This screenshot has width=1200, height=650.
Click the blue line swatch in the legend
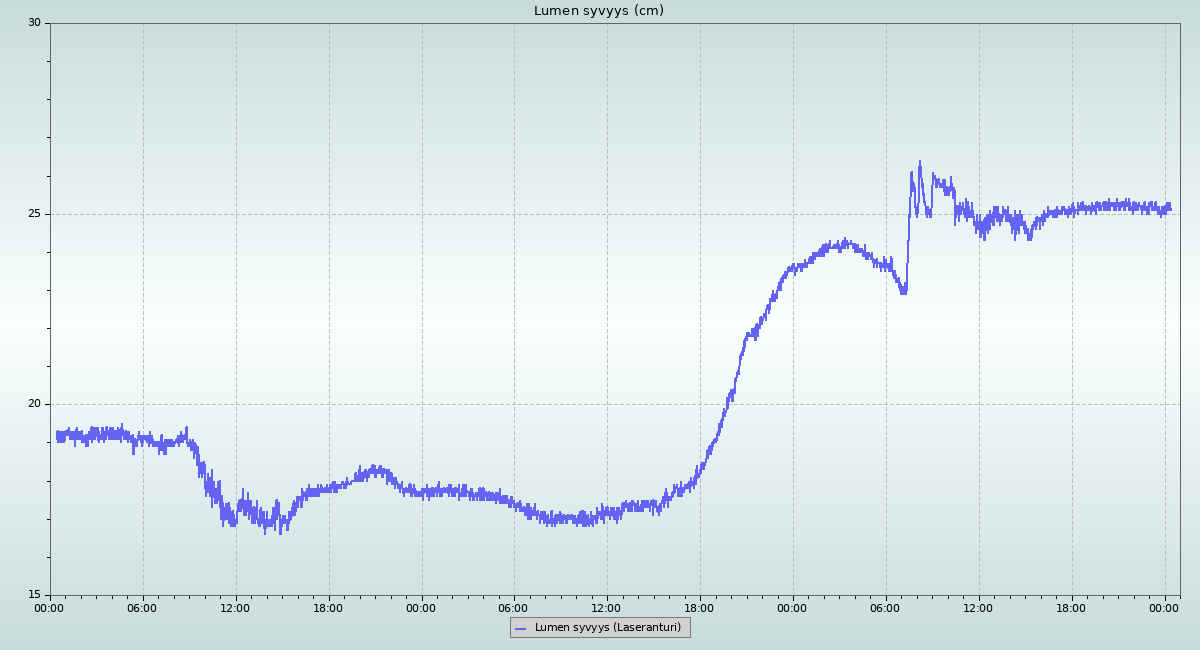point(520,628)
